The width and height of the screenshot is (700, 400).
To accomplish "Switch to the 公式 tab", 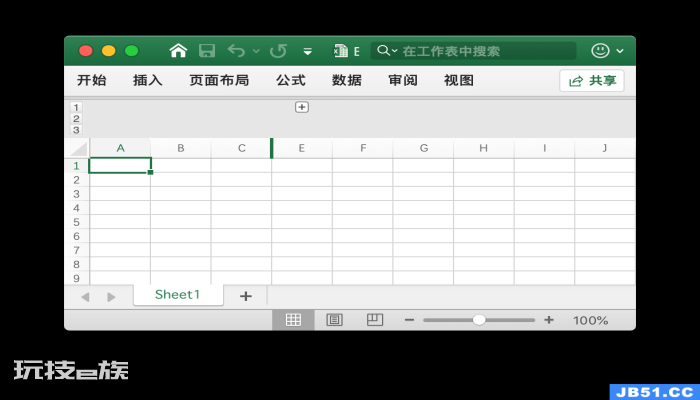I will pos(291,80).
